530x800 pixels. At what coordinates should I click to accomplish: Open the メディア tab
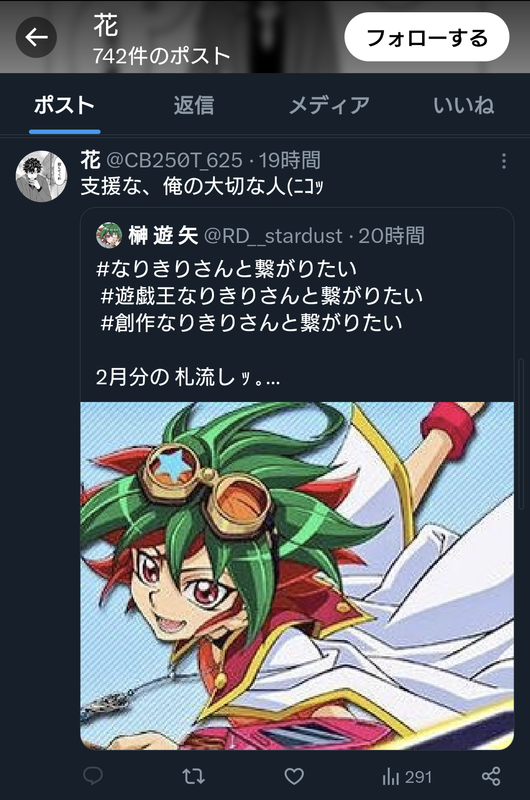point(329,105)
